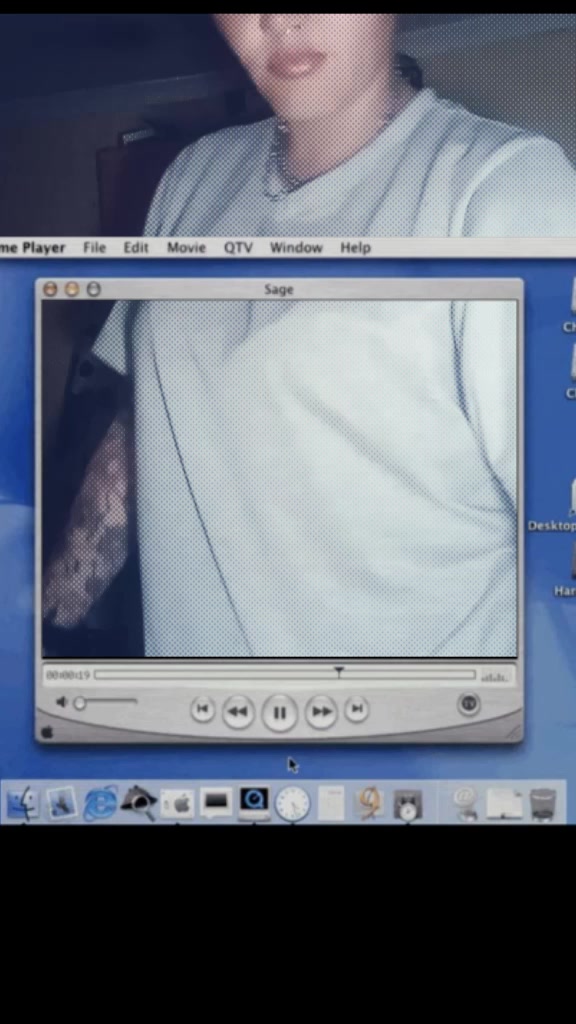
Task: Open the QuickTime Player application menu
Action: pyautogui.click(x=33, y=248)
